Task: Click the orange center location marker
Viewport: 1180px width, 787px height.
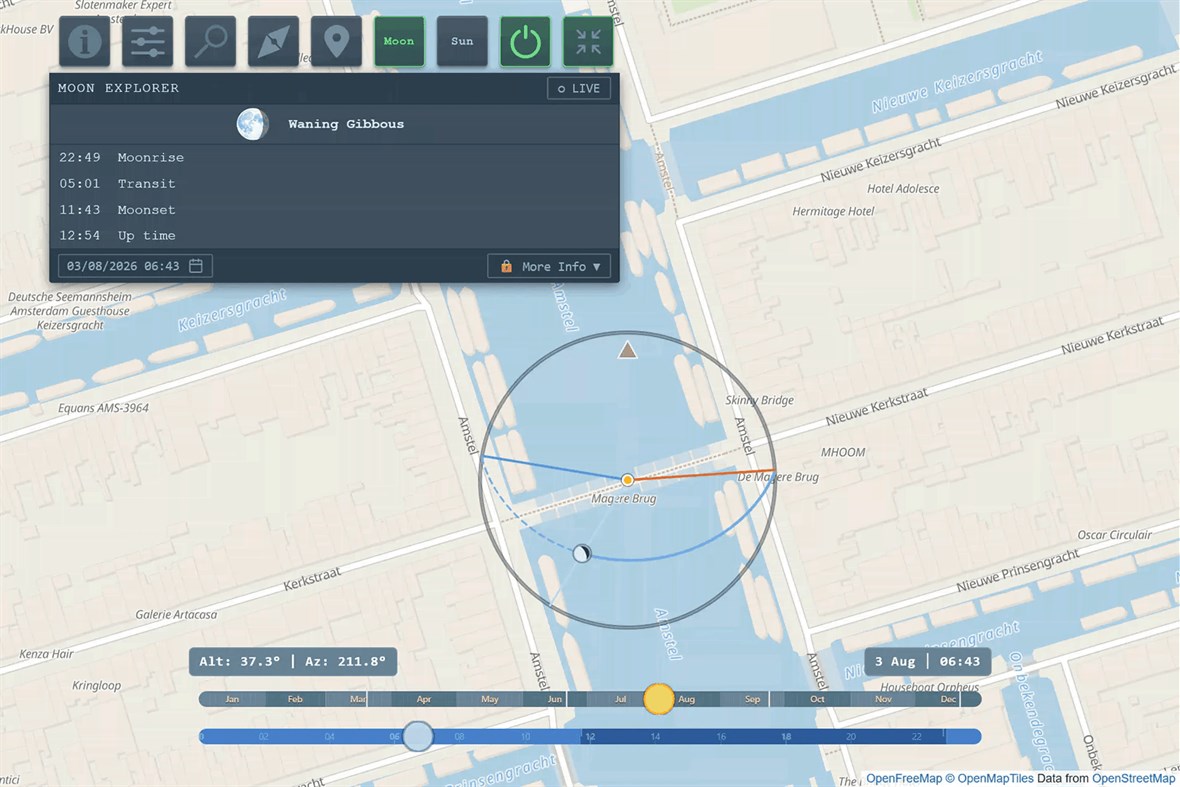Action: pos(628,479)
